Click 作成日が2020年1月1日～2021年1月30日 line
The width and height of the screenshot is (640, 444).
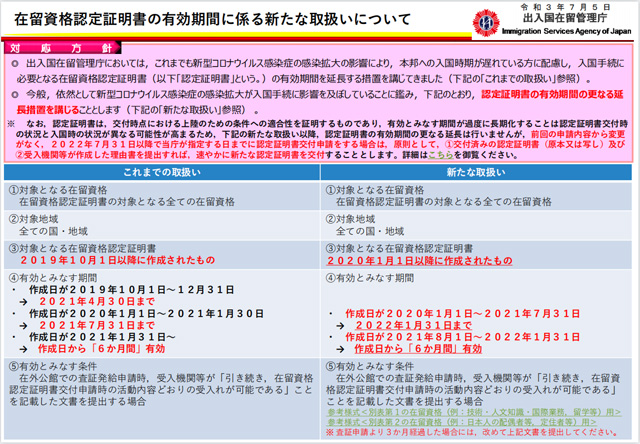coord(147,313)
